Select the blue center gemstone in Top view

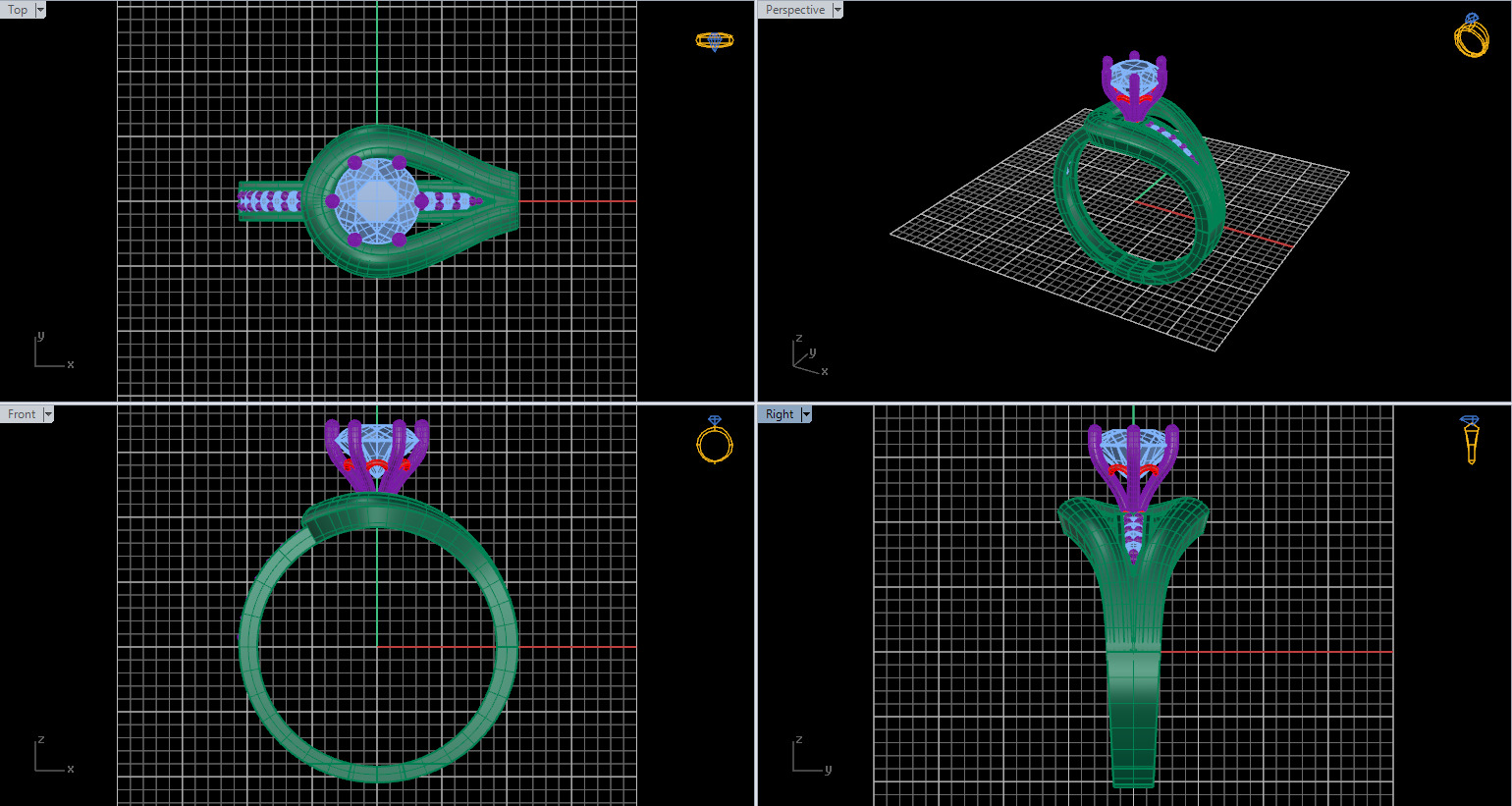pos(377,200)
